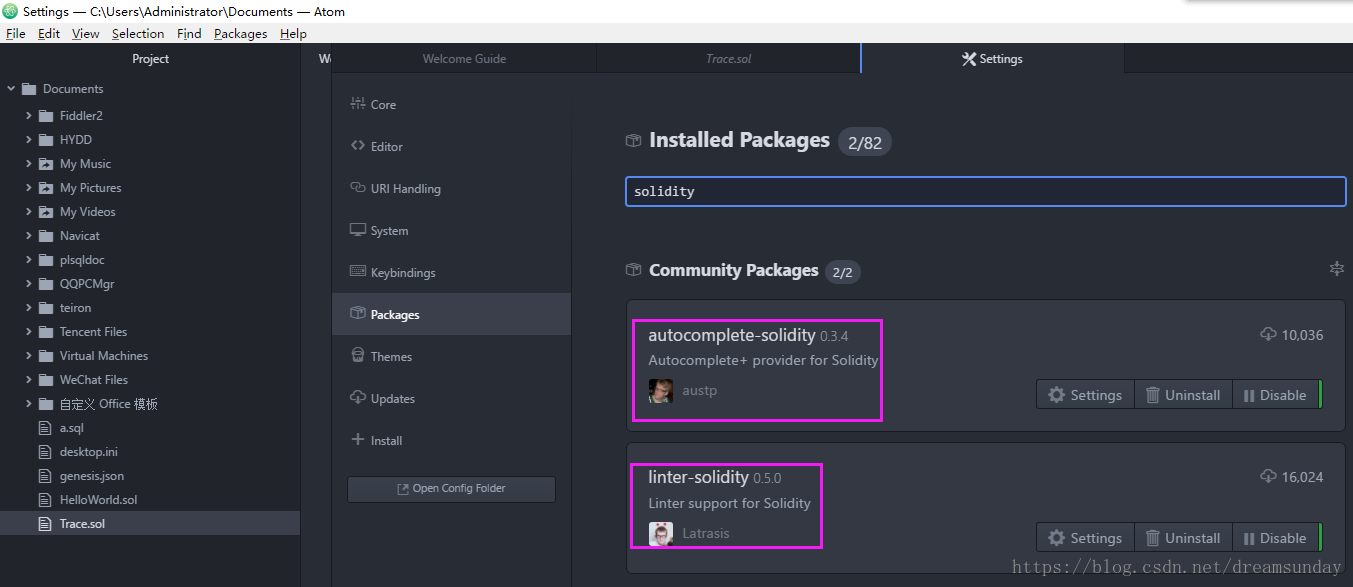The image size is (1353, 587).
Task: Switch to the Welcome Guide tab
Action: 464,59
